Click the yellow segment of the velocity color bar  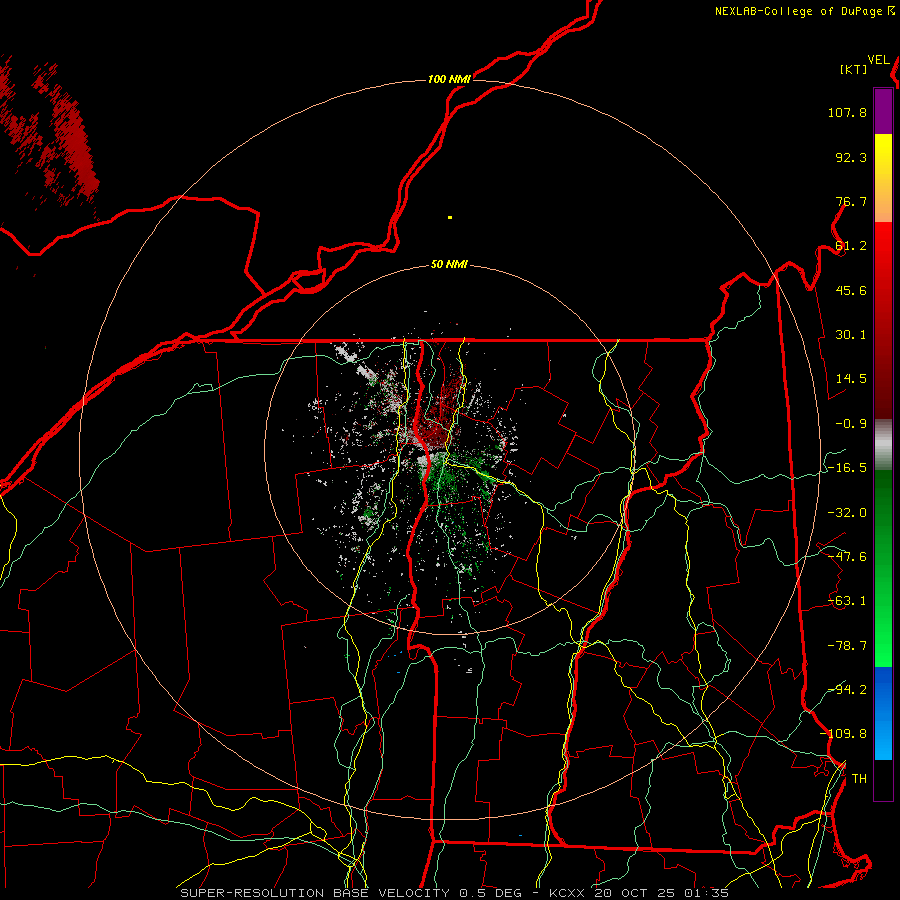coord(883,178)
